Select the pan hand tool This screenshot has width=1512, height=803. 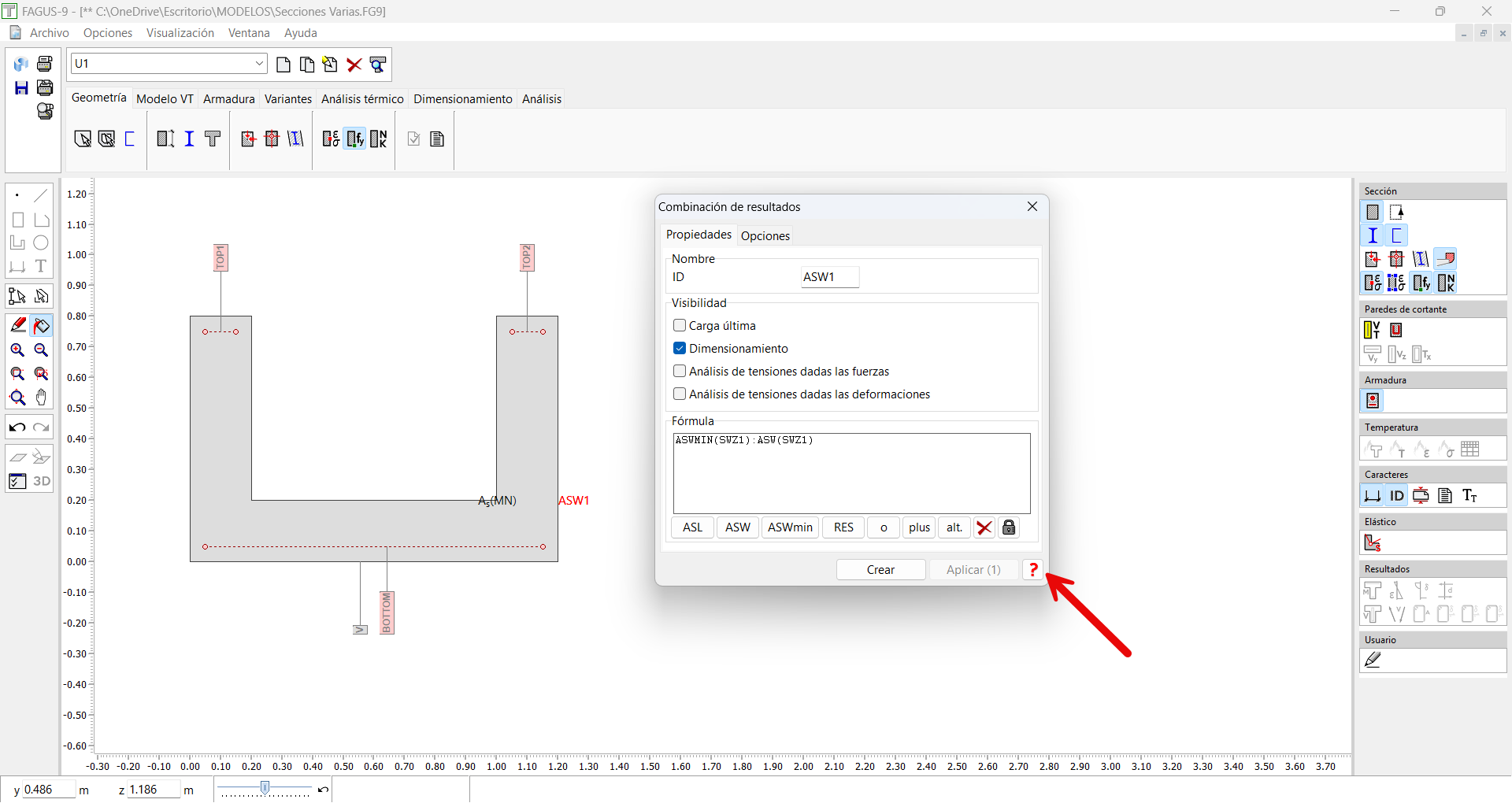[42, 398]
